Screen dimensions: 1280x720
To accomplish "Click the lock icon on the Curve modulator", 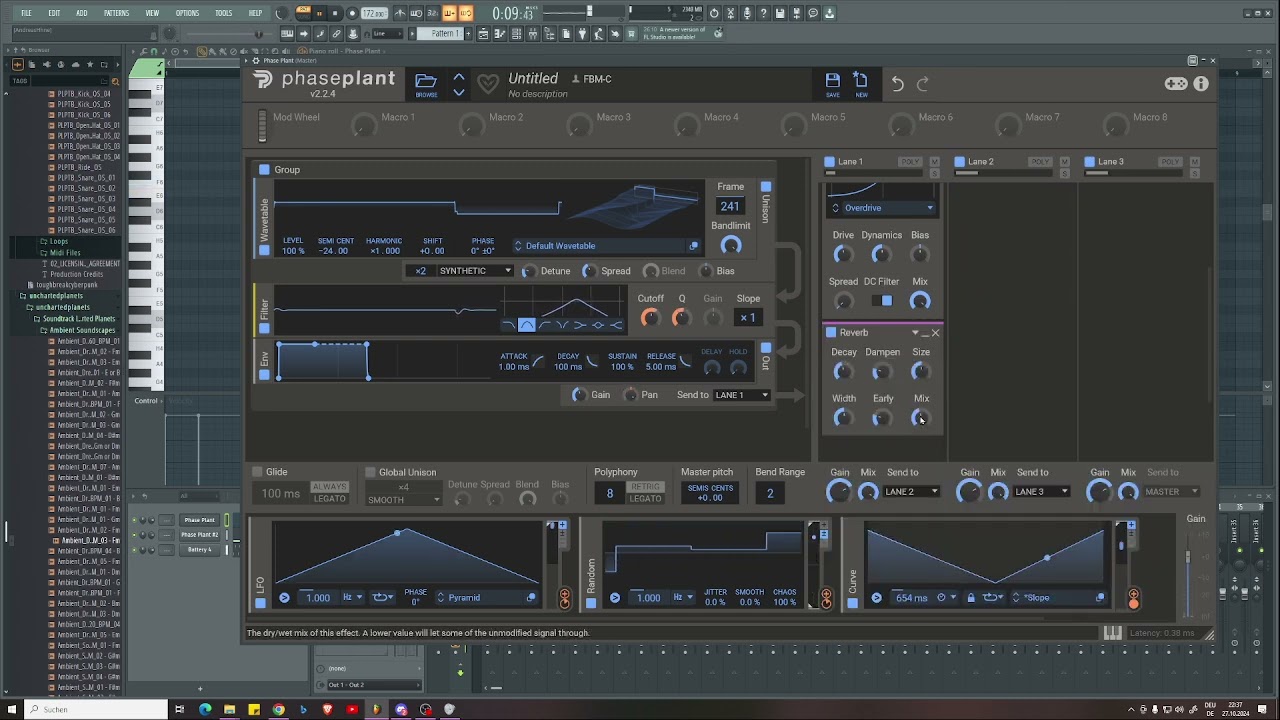I will pyautogui.click(x=970, y=598).
